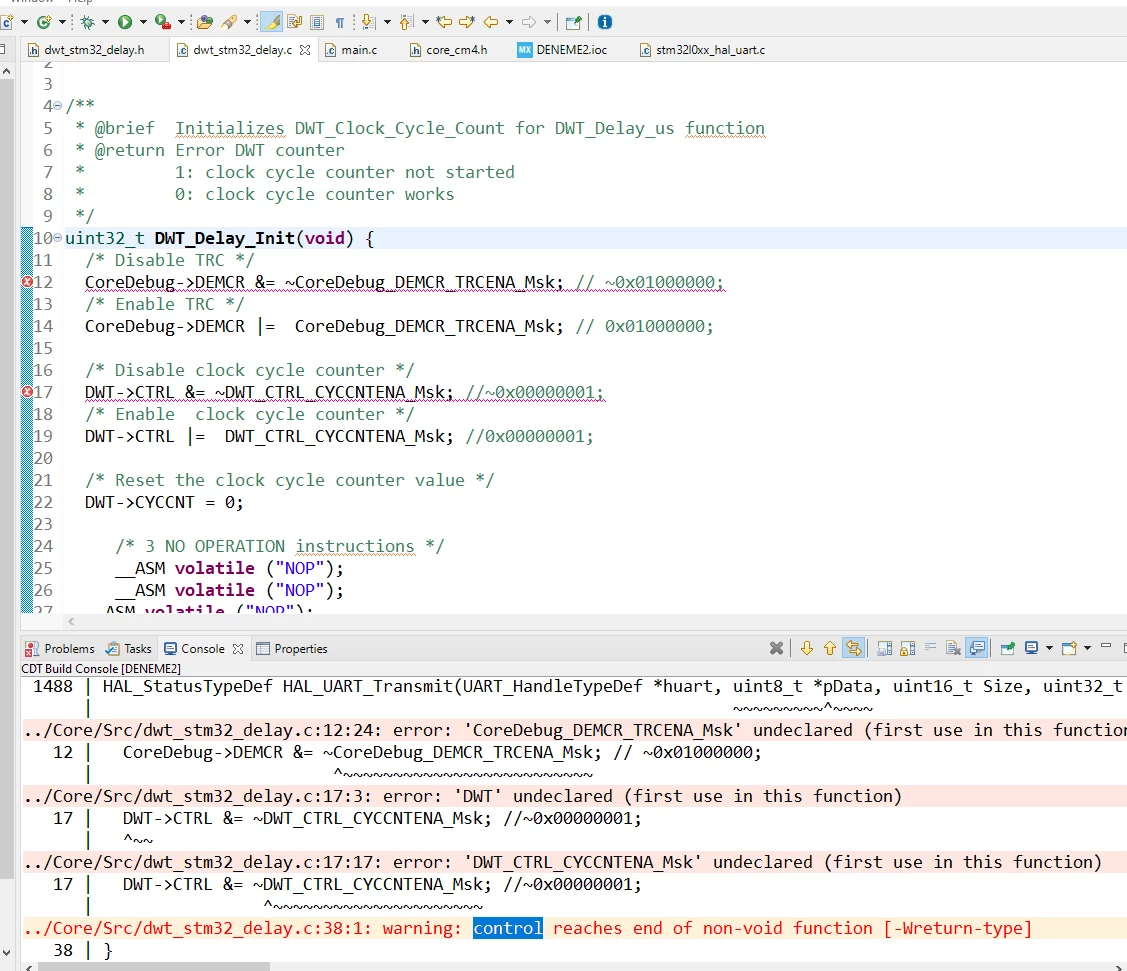Navigate Back with yellow left arrow
This screenshot has width=1127, height=971.
[491, 22]
